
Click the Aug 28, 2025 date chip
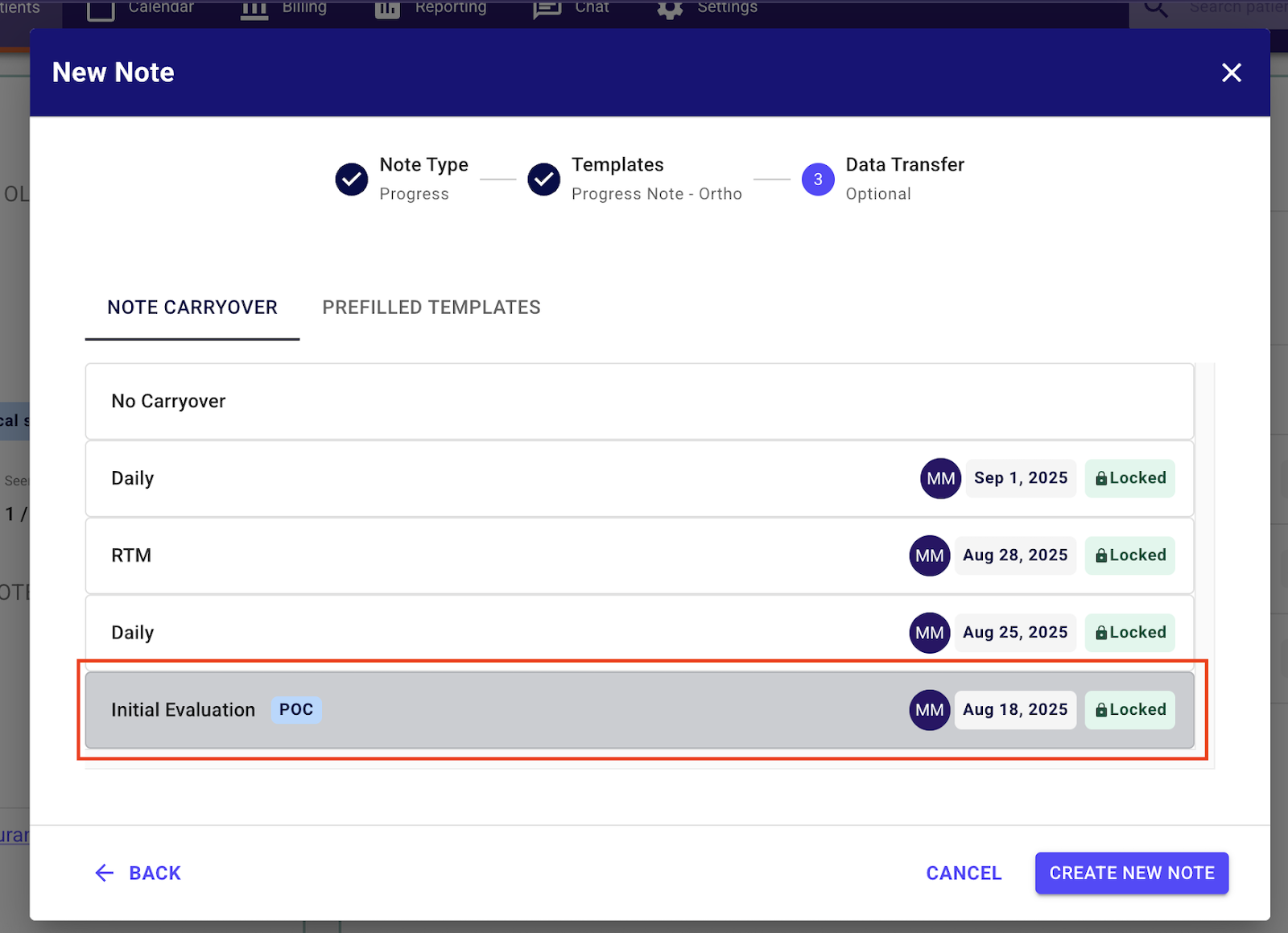pos(1015,555)
